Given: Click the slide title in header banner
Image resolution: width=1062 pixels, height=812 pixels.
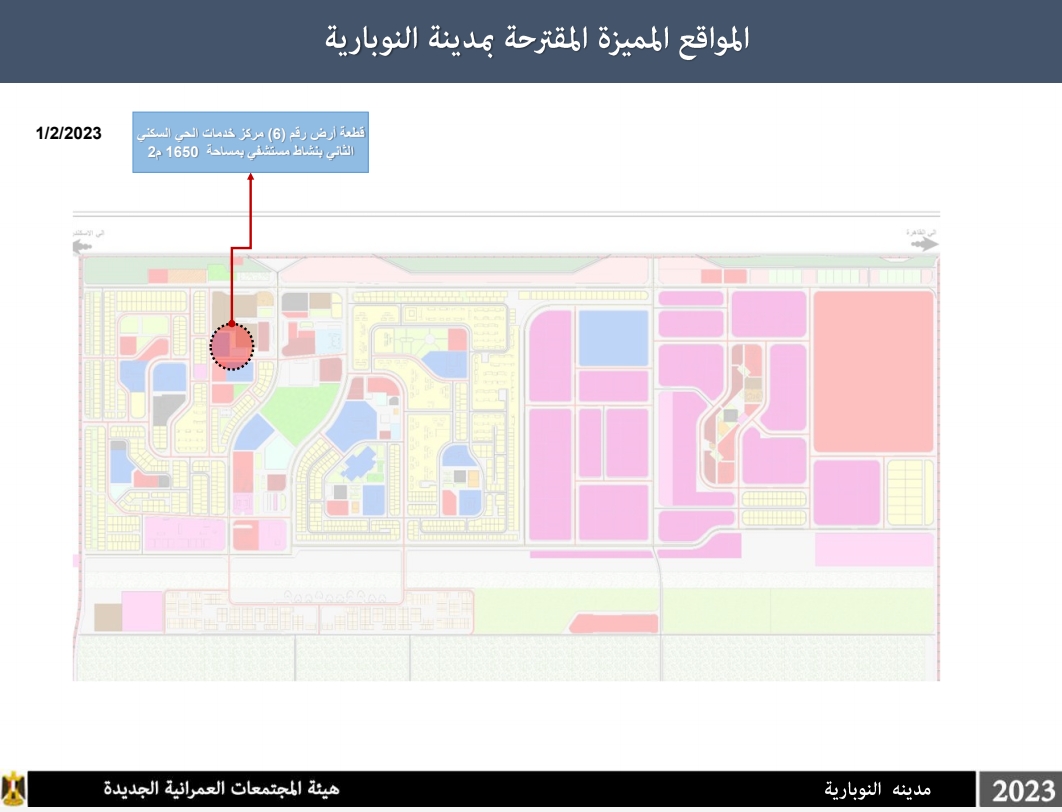Looking at the screenshot, I should 538,40.
